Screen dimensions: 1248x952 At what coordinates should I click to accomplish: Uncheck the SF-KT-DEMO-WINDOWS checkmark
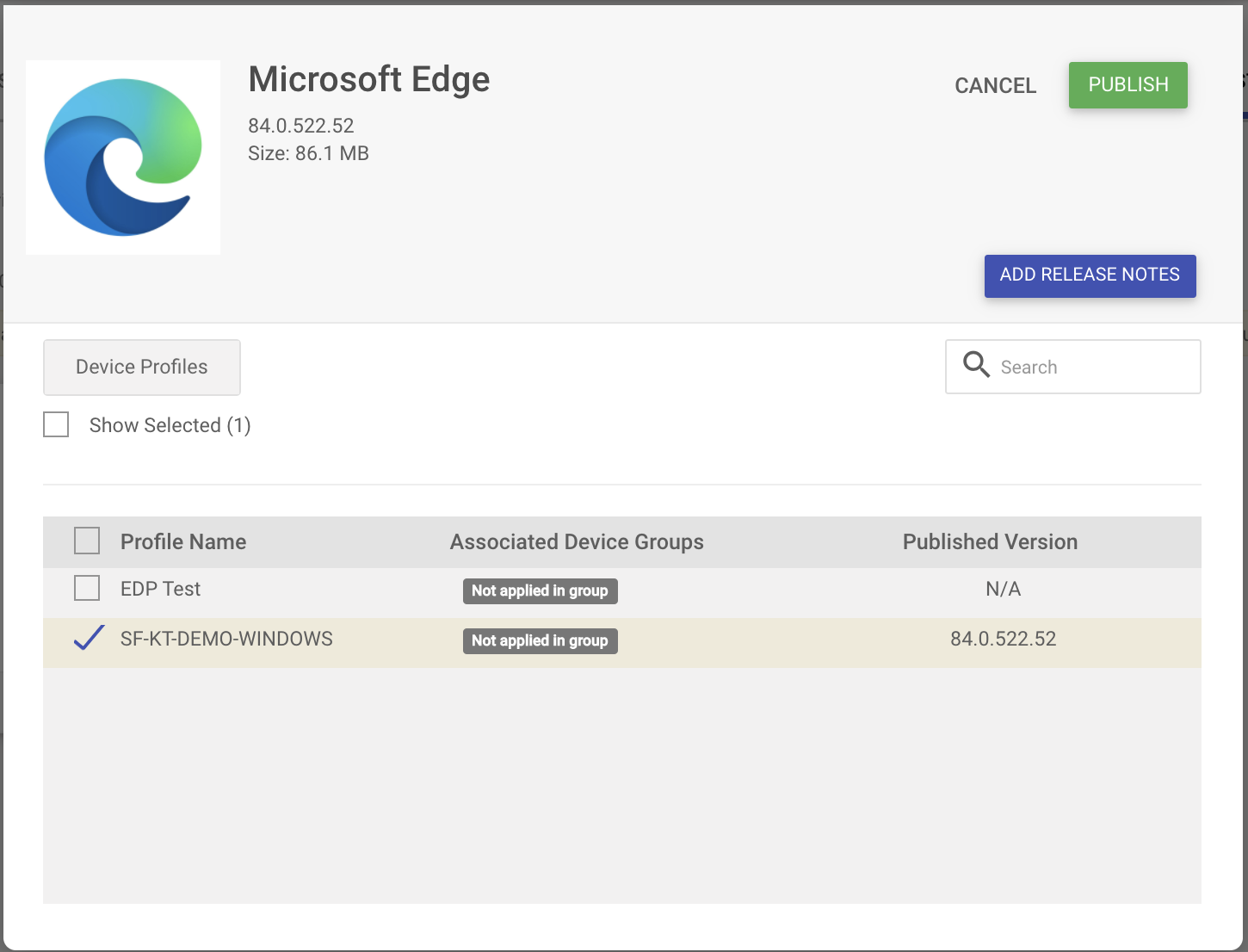tap(89, 638)
